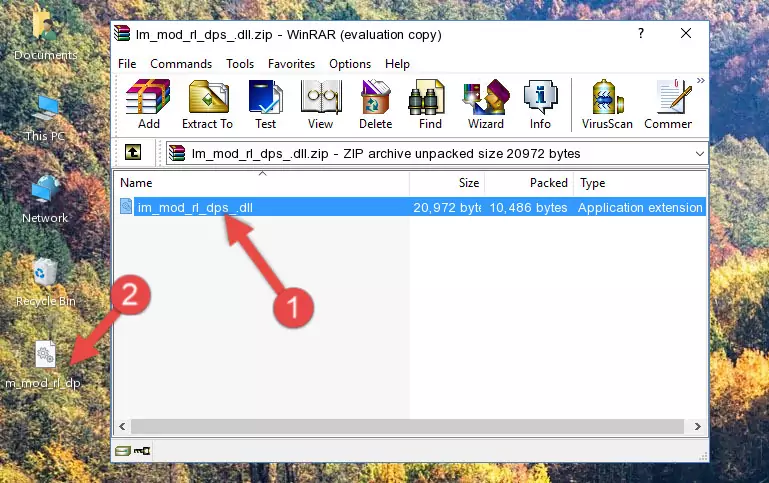Screen dimensions: 769x483
Task: Expand the archive path dropdown
Action: [x=699, y=153]
